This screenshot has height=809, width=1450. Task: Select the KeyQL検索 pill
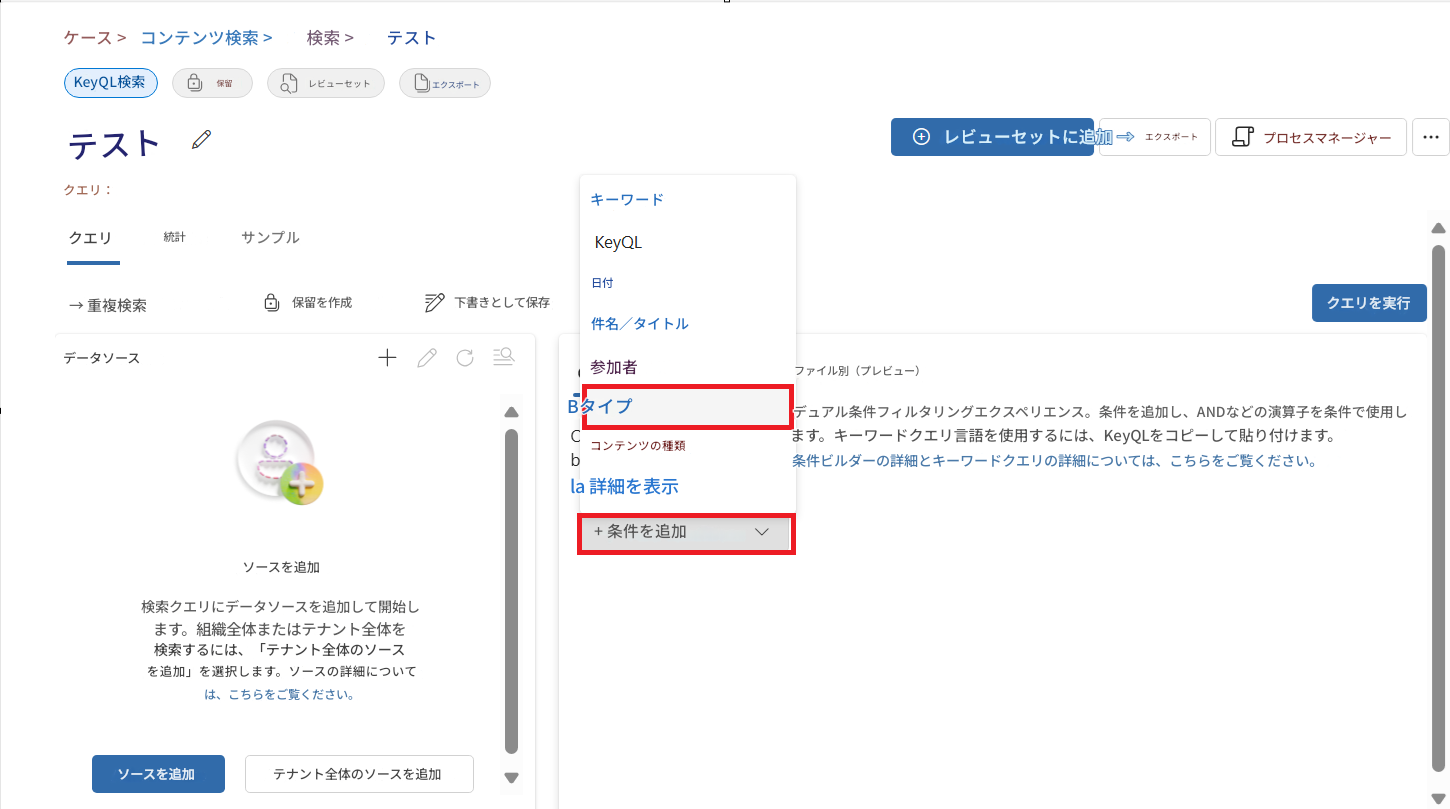pyautogui.click(x=111, y=82)
